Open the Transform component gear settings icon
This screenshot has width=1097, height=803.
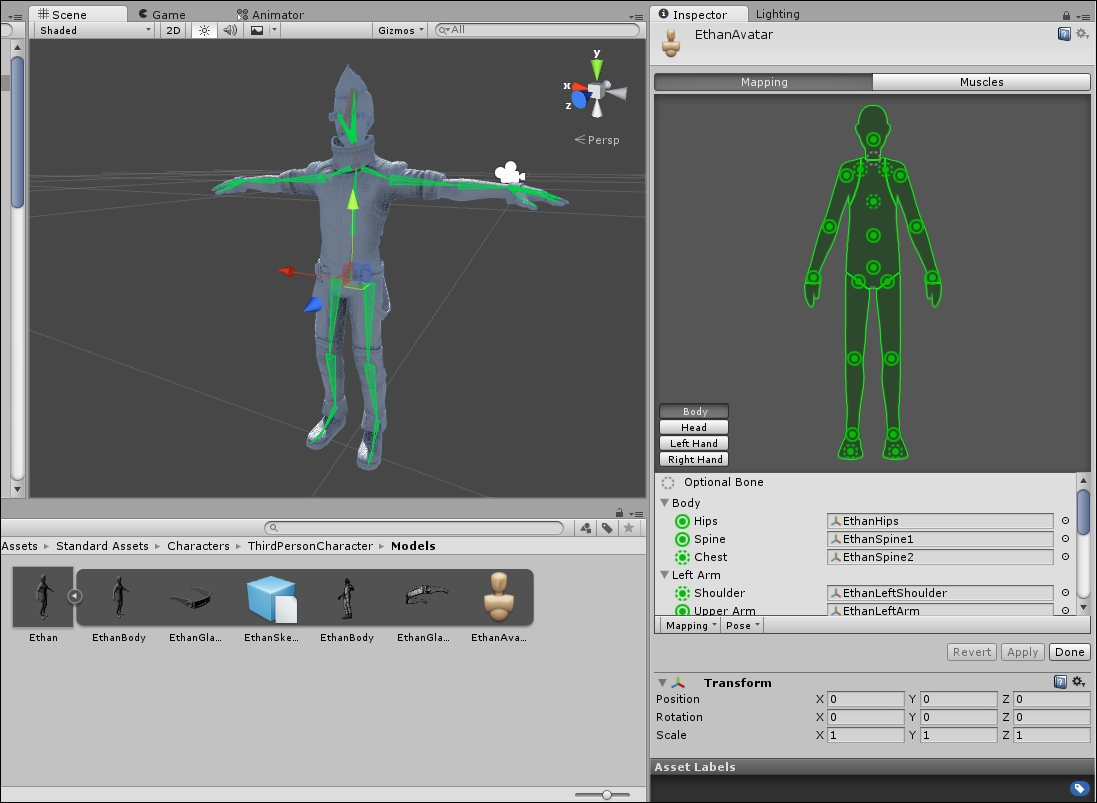pos(1078,682)
